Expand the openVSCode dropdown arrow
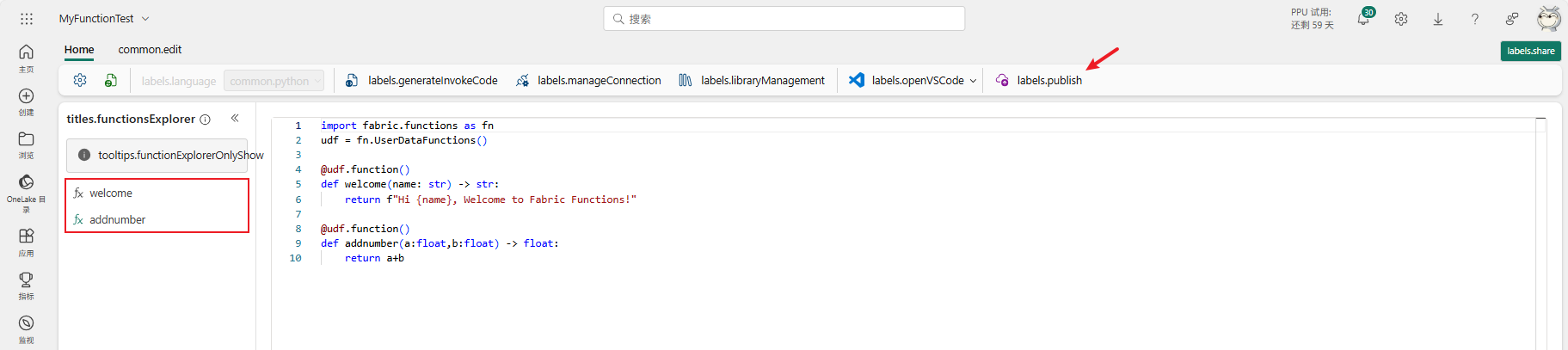The width and height of the screenshot is (1568, 350). [x=973, y=81]
